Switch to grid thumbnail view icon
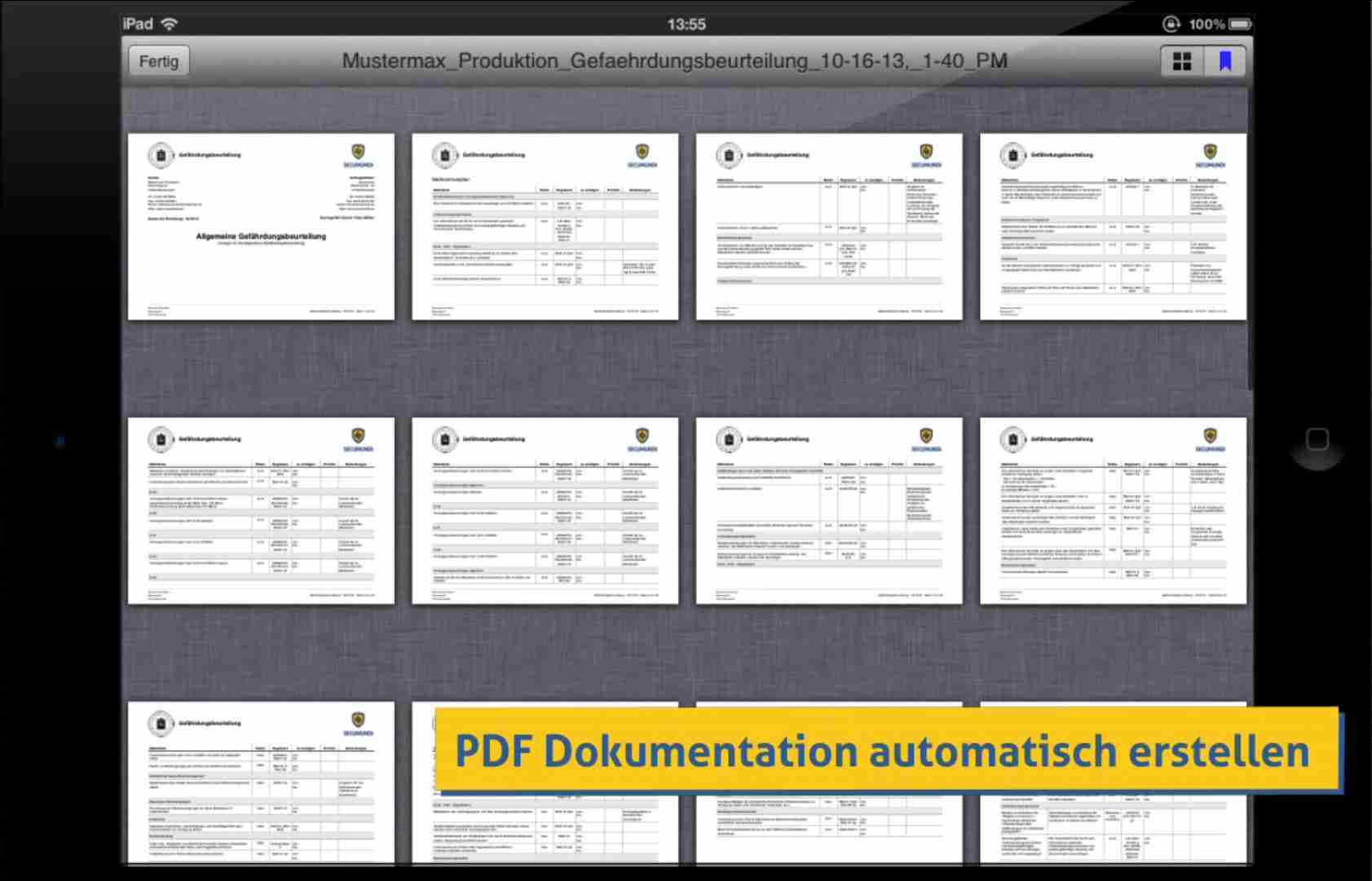 click(1181, 61)
